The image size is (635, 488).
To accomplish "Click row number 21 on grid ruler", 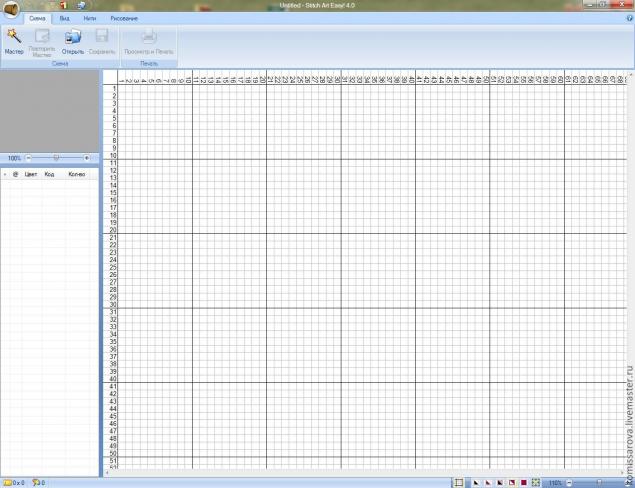I will point(113,238).
